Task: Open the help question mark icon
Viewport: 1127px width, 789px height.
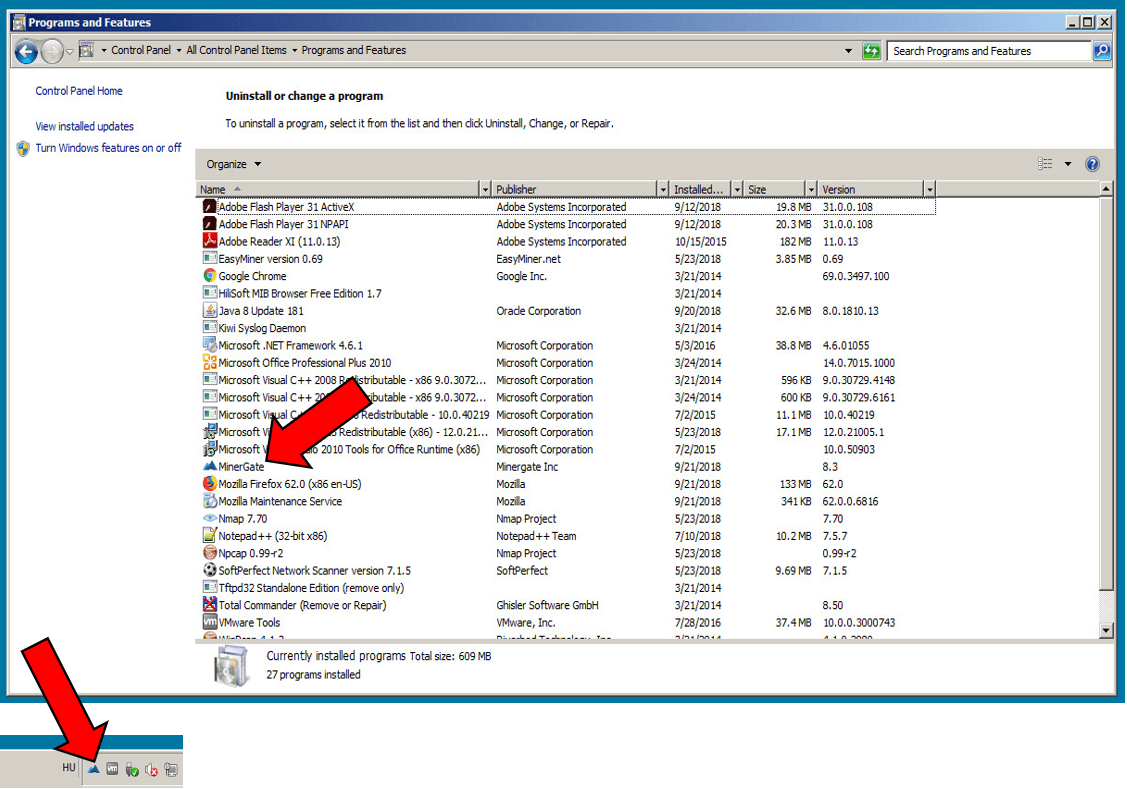Action: tap(1092, 164)
